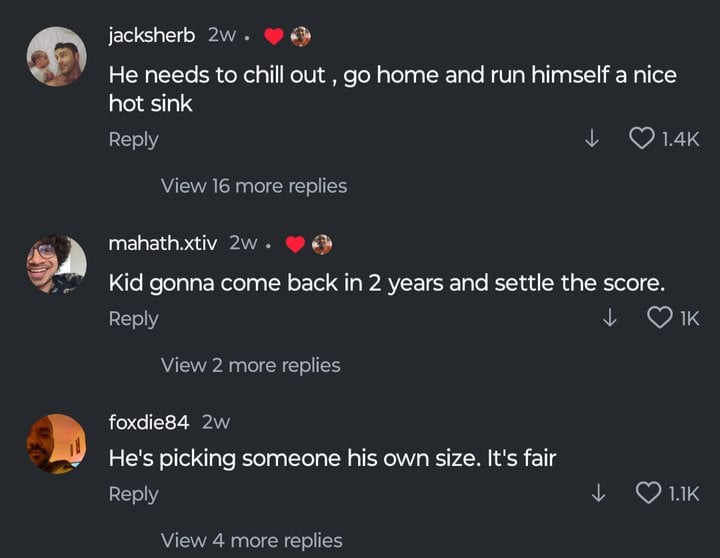Like mahath.xtiv's comment with heart icon
Image resolution: width=720 pixels, height=558 pixels.
coord(659,317)
